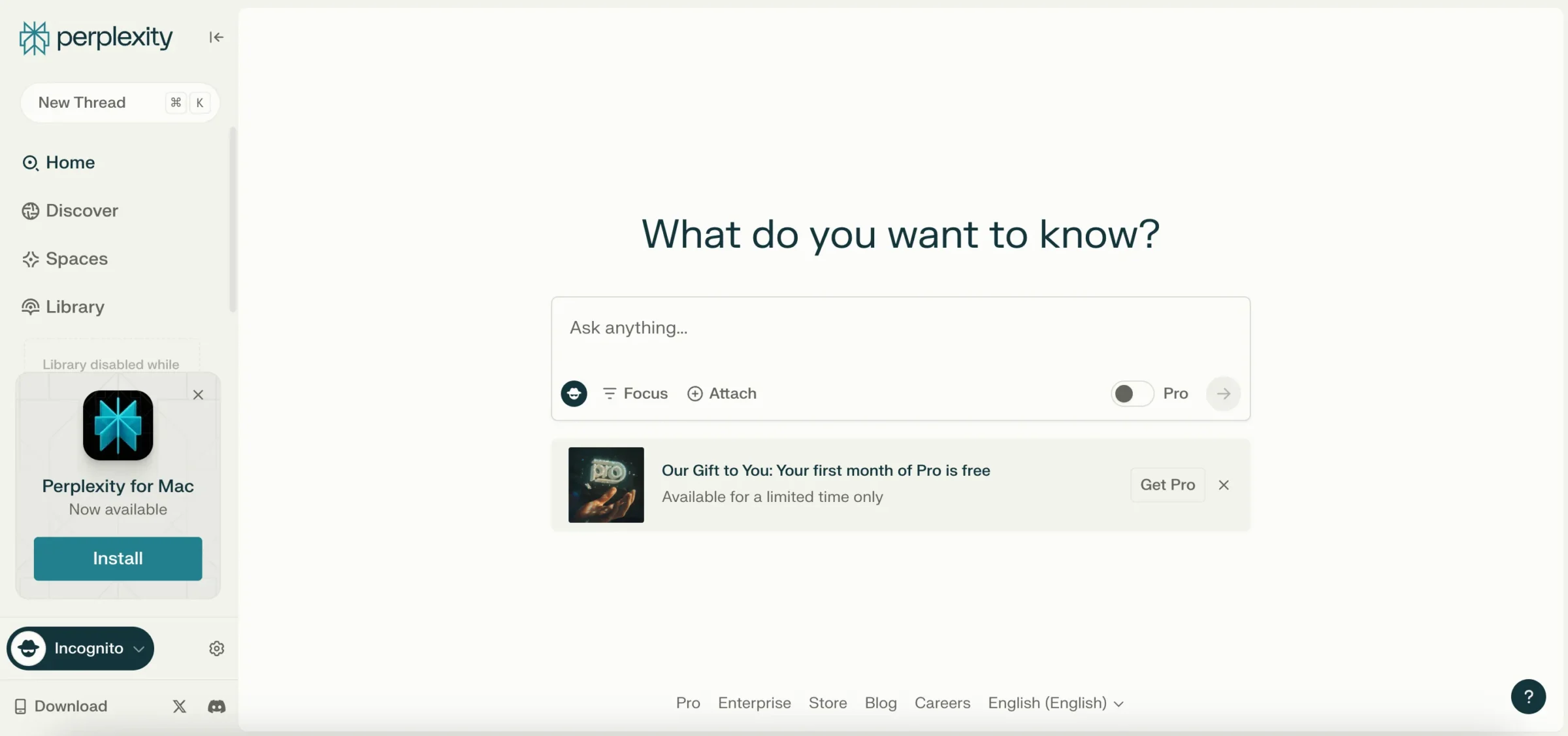Viewport: 1568px width, 736px height.
Task: Open the Enterprise footer link
Action: 755,703
